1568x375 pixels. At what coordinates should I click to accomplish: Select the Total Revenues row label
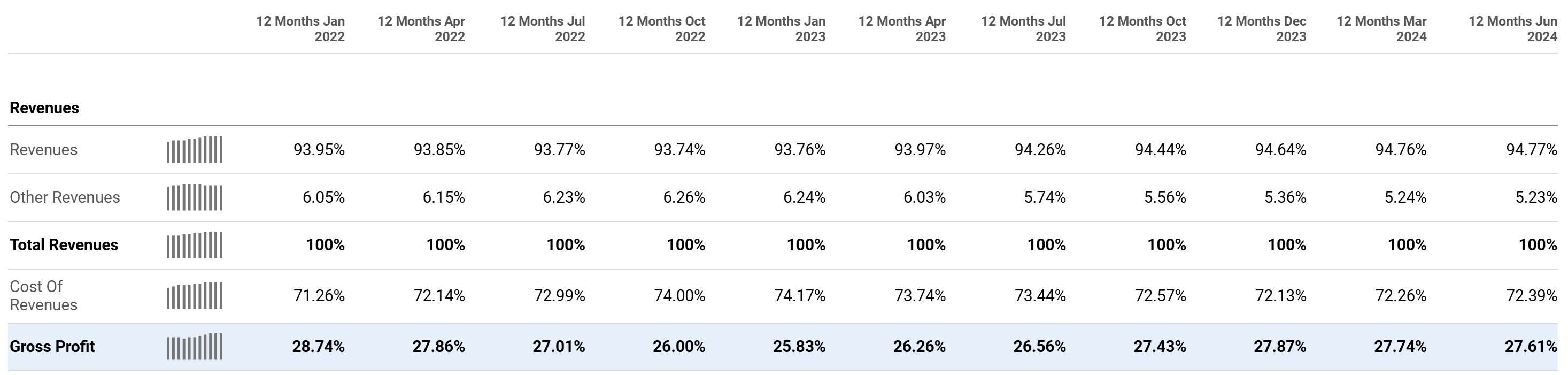click(64, 246)
